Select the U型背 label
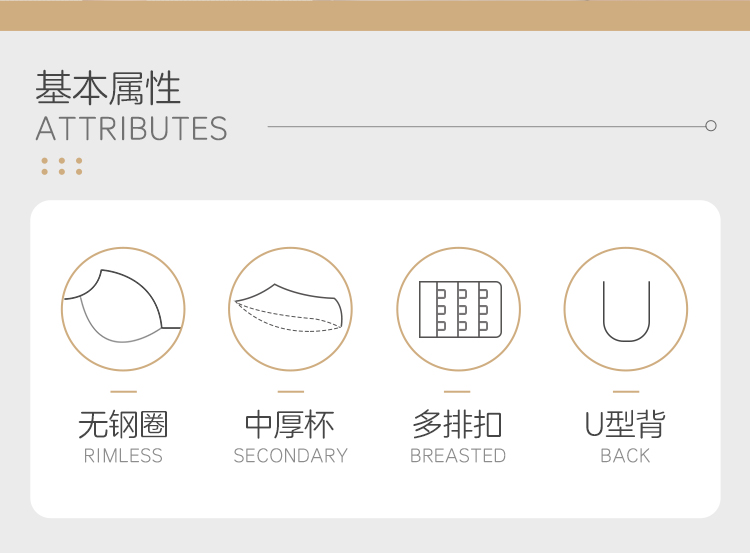Image resolution: width=750 pixels, height=553 pixels. tap(625, 424)
